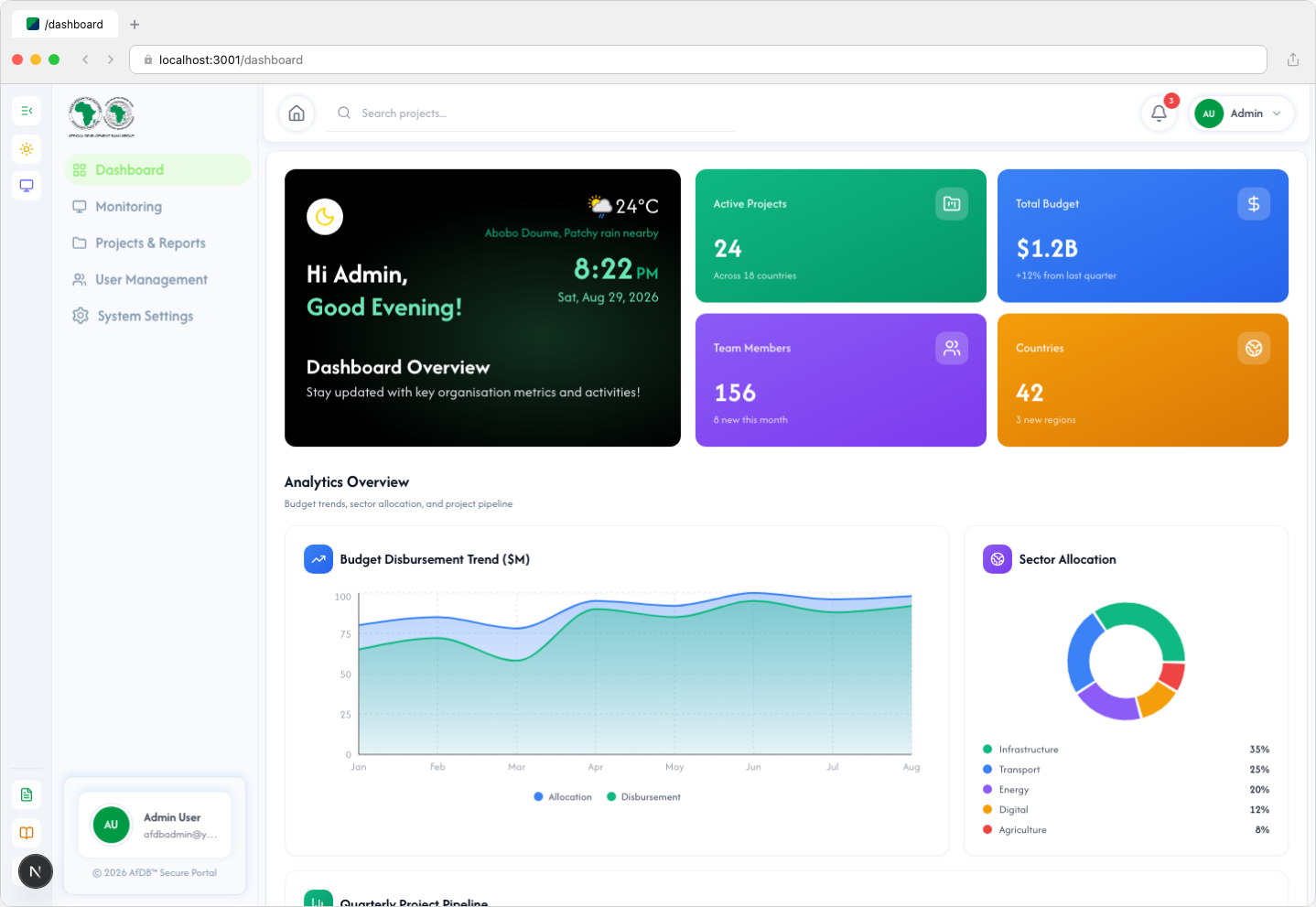The height and width of the screenshot is (907, 1316).
Task: Click the Active Projects card icon
Action: (952, 204)
